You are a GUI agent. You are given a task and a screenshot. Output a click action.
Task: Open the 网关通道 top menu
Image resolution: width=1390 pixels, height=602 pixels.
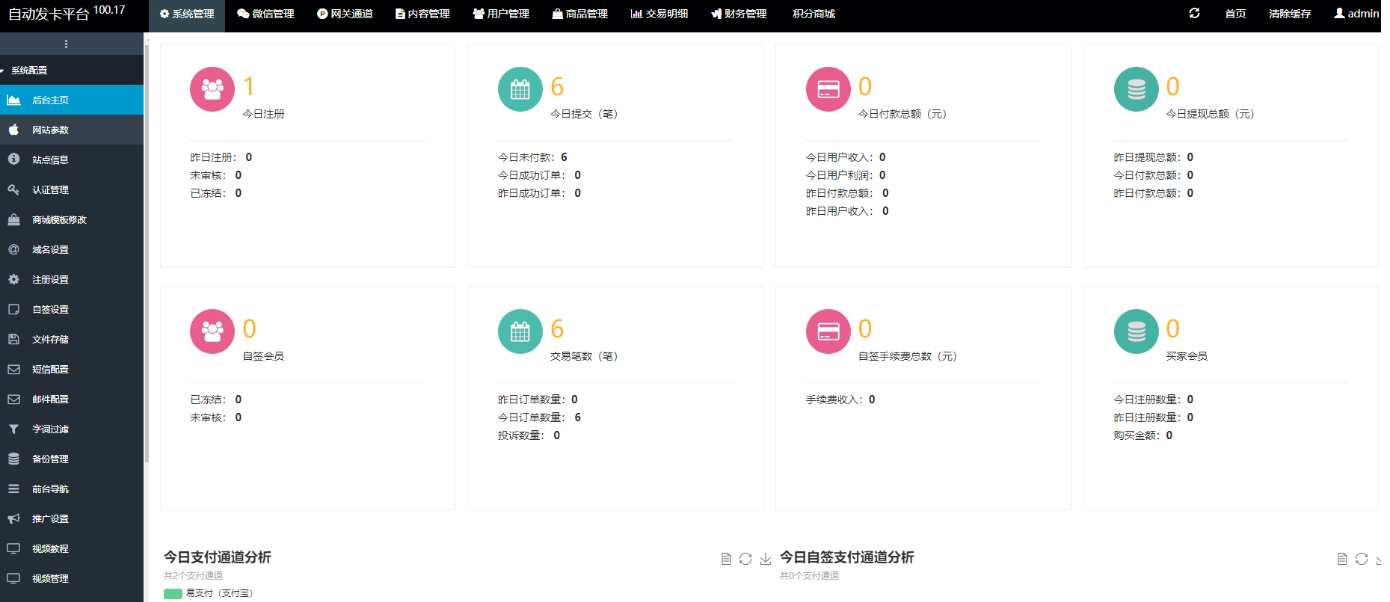click(x=345, y=15)
